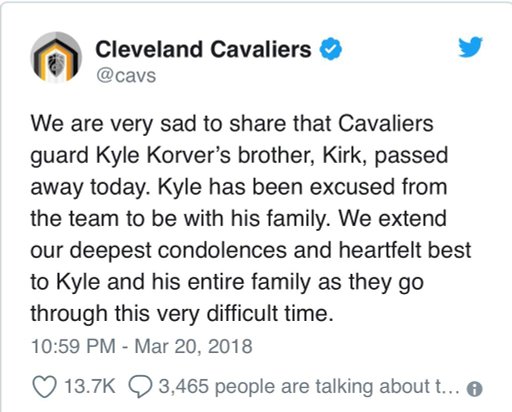The height and width of the screenshot is (412, 512).
Task: Click the Twitter bird logo
Action: (470, 47)
